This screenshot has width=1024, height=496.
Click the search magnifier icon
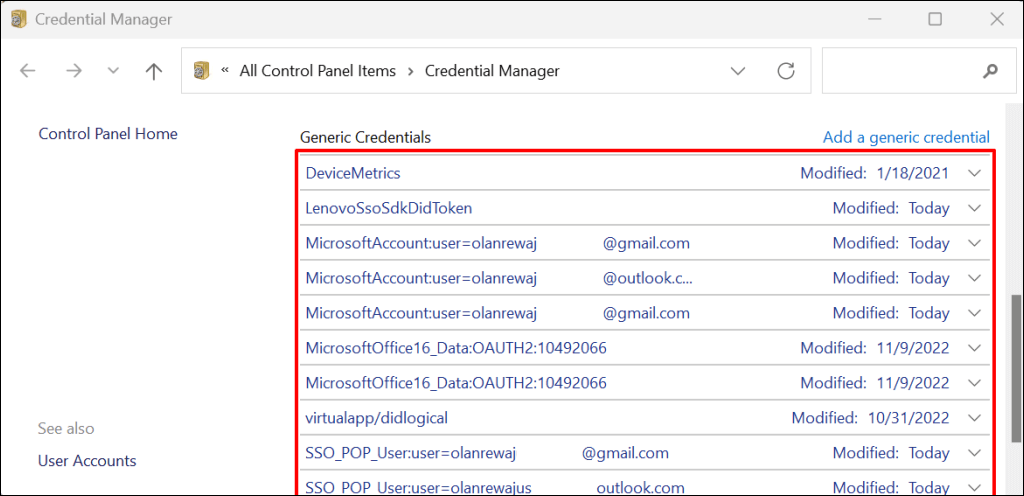[x=990, y=71]
